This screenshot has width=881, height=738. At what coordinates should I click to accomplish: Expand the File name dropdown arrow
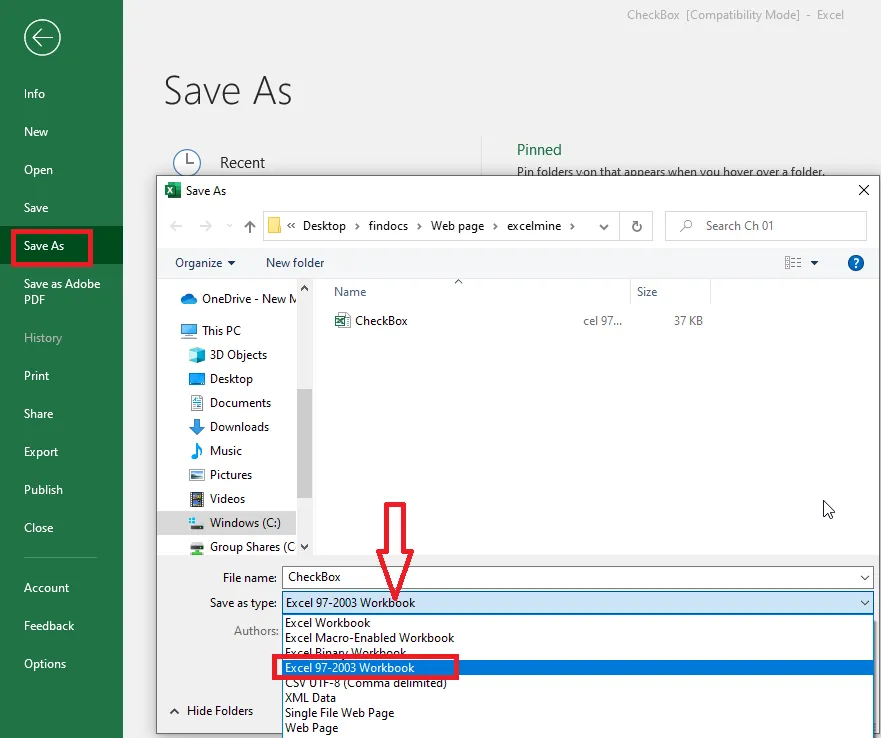click(864, 577)
